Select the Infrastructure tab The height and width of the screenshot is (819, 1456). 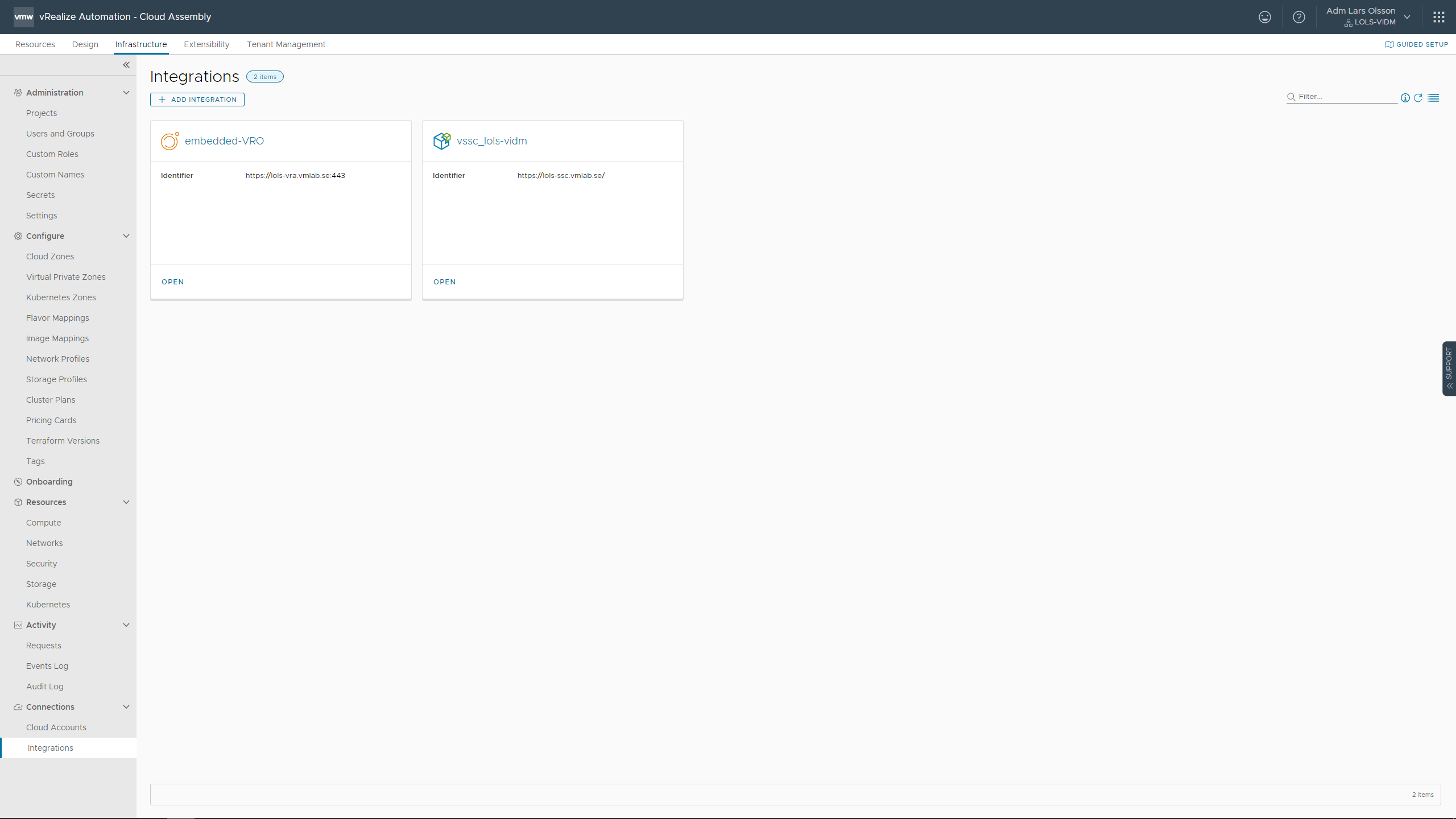(141, 44)
